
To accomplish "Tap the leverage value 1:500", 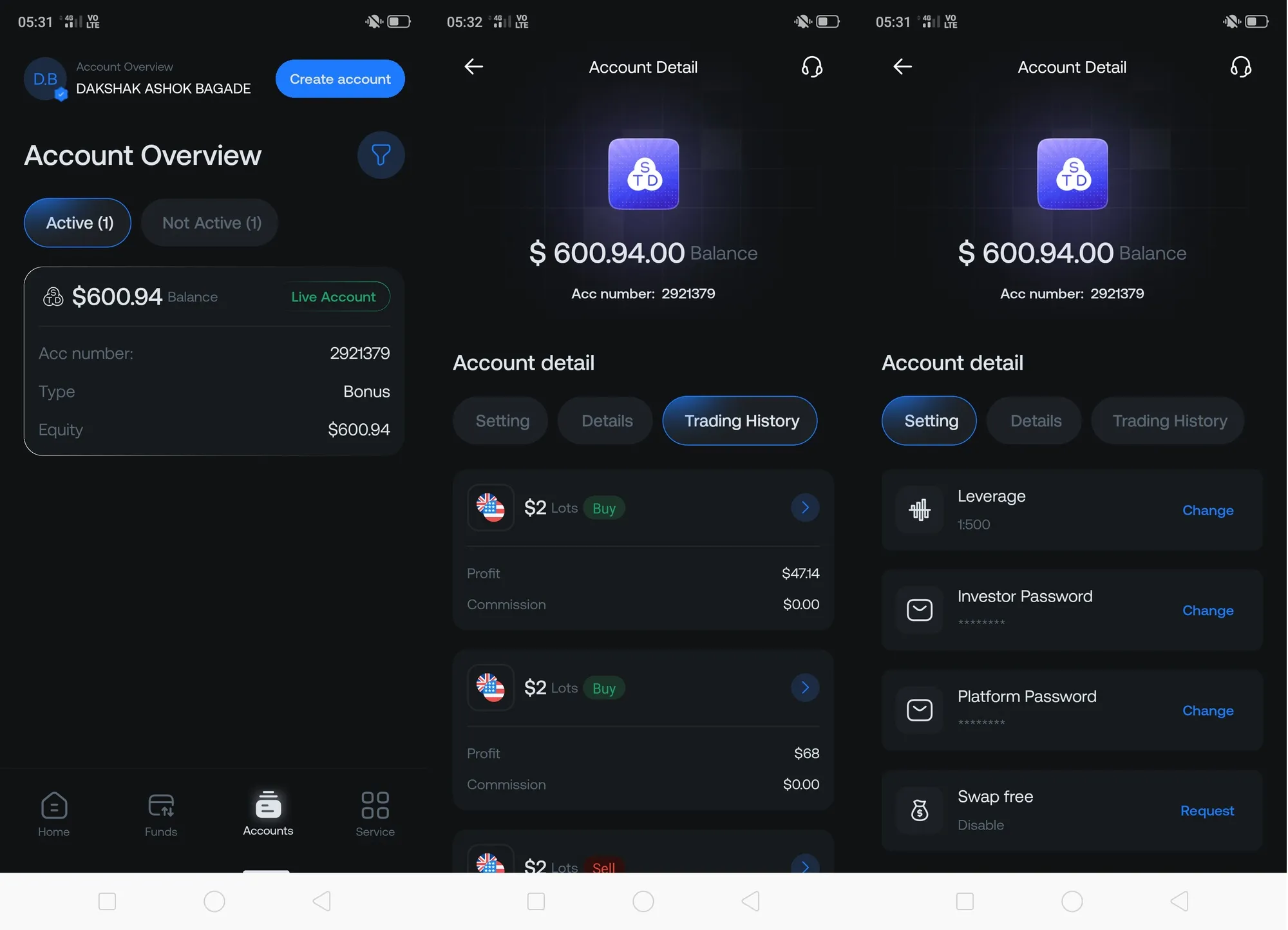I will coord(974,524).
